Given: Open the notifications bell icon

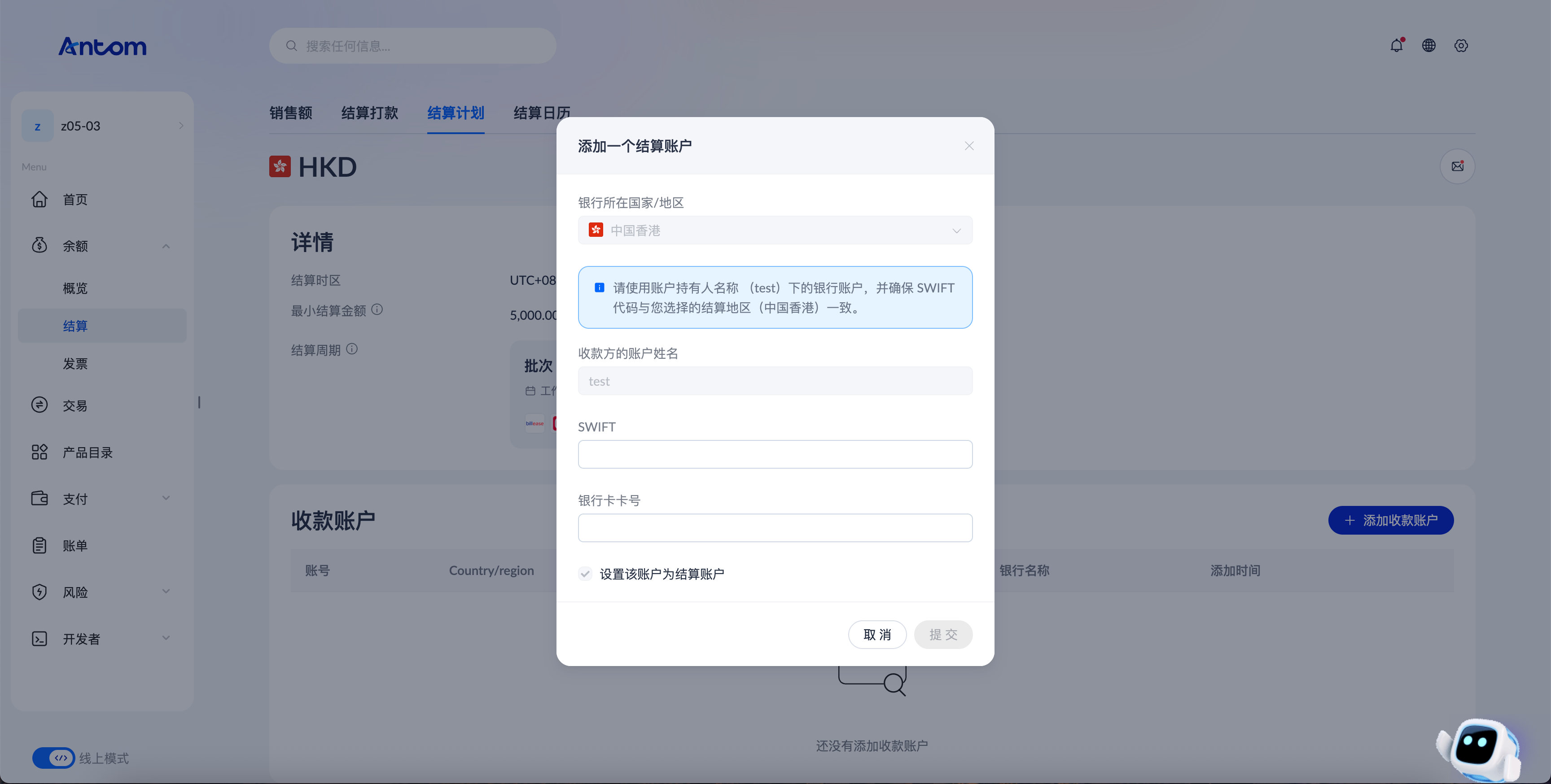Looking at the screenshot, I should tap(1396, 46).
